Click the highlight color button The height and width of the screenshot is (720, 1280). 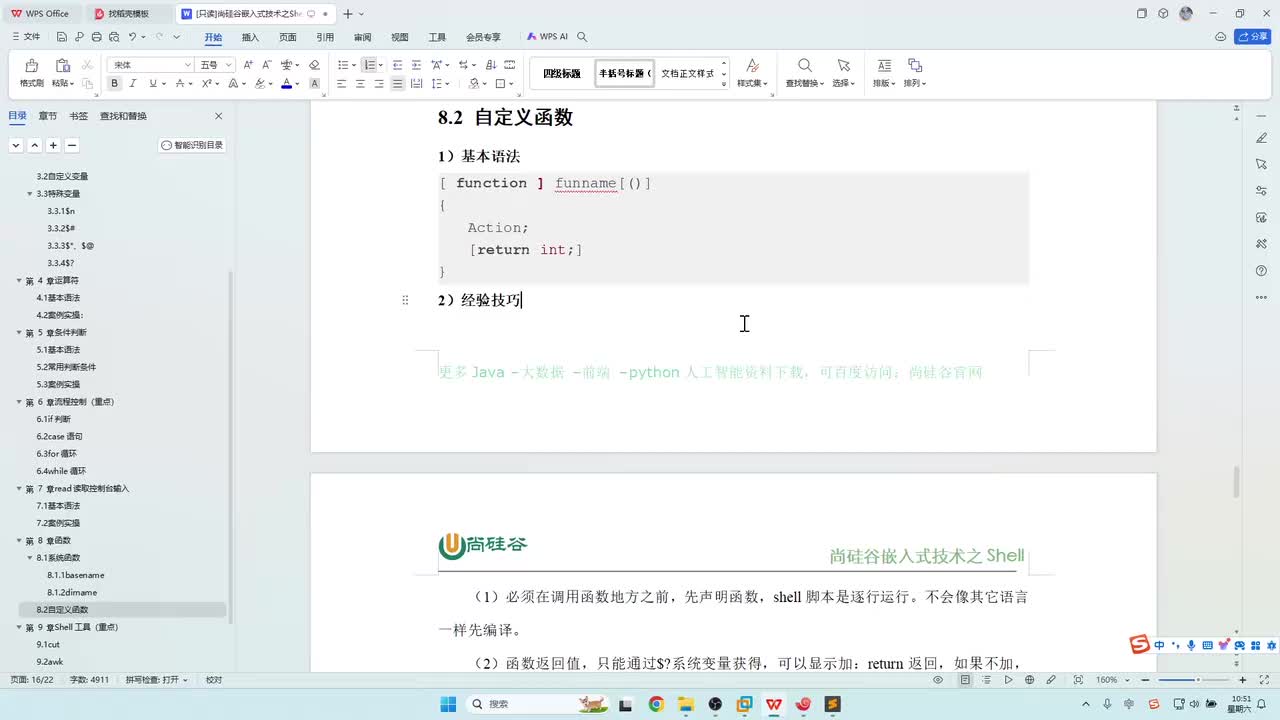pos(260,84)
